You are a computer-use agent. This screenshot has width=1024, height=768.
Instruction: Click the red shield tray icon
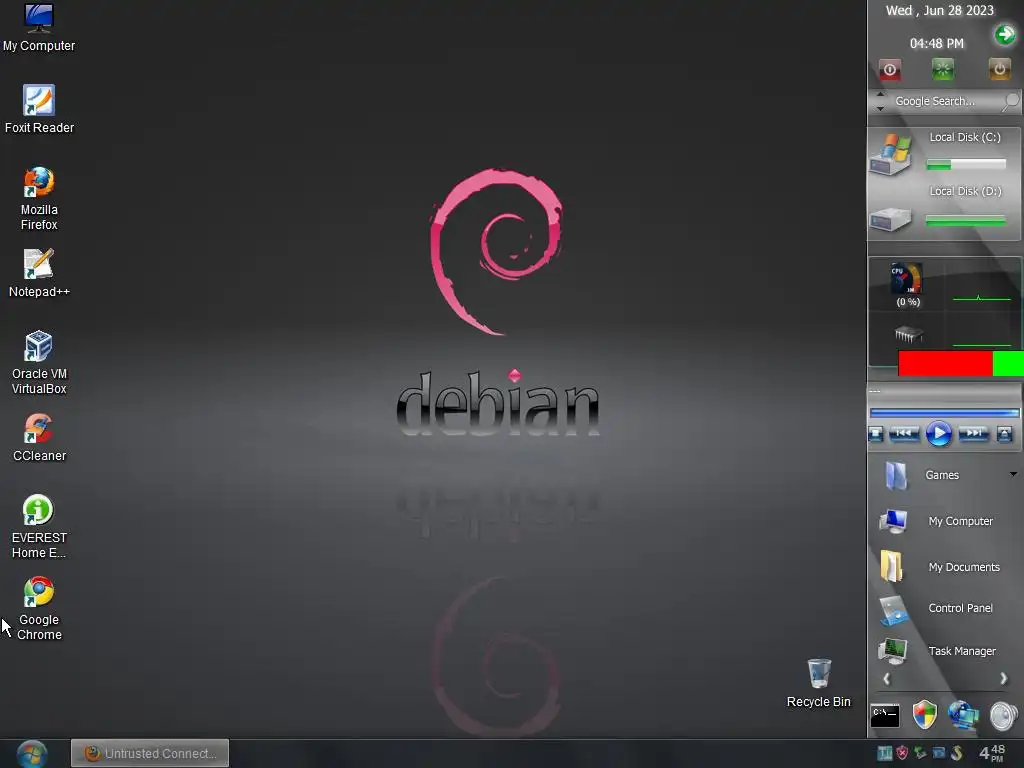point(903,753)
